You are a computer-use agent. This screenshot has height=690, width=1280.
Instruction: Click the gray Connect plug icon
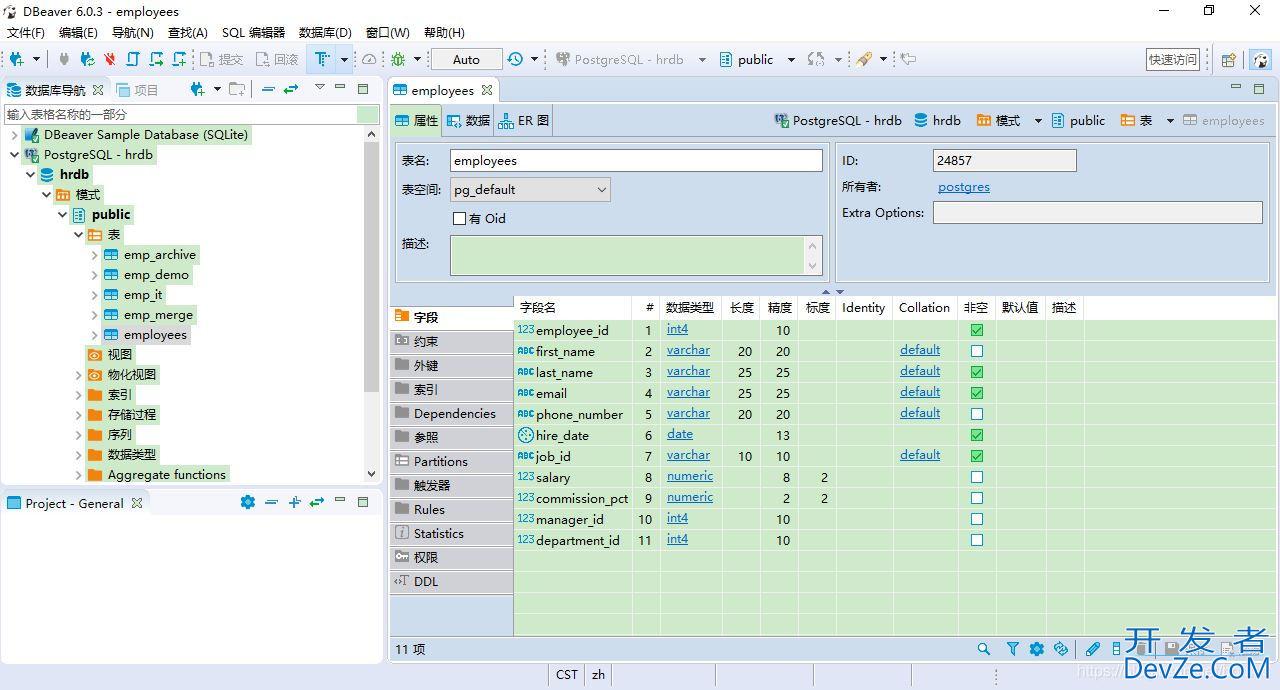pyautogui.click(x=65, y=59)
